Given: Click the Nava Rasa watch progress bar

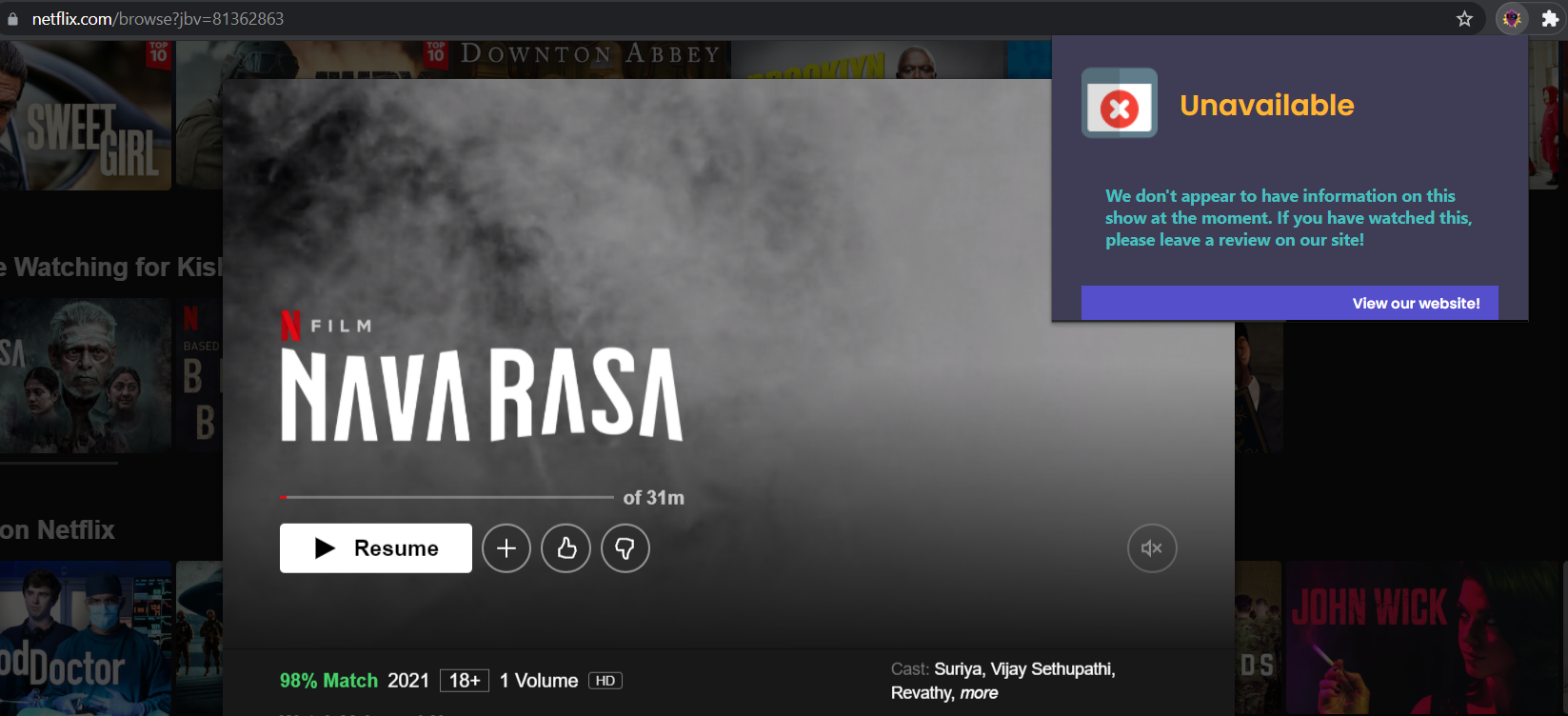Looking at the screenshot, I should pos(447,497).
